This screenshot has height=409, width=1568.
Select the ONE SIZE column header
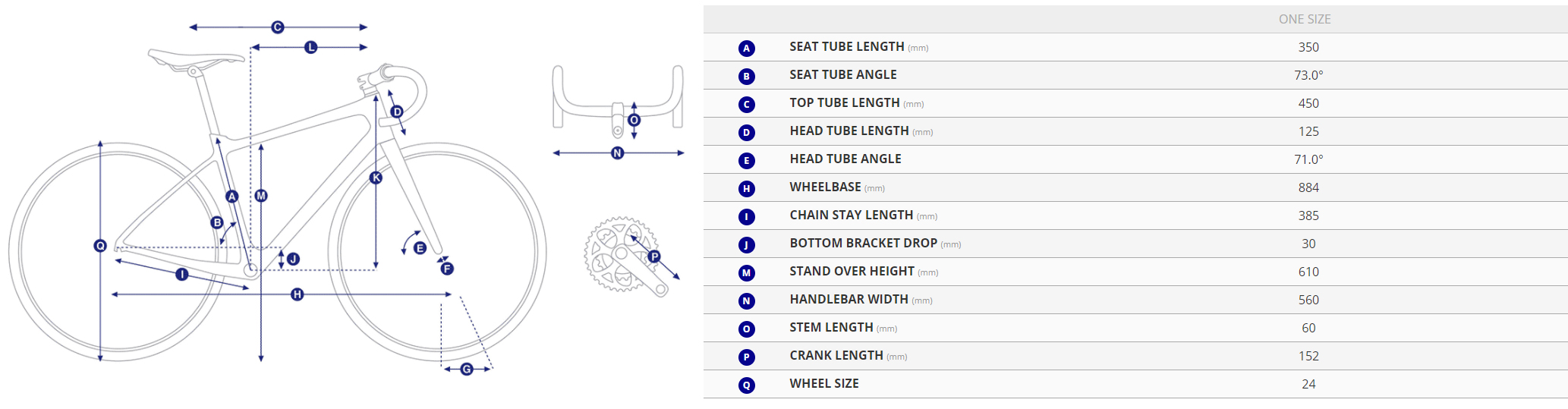pyautogui.click(x=1305, y=20)
